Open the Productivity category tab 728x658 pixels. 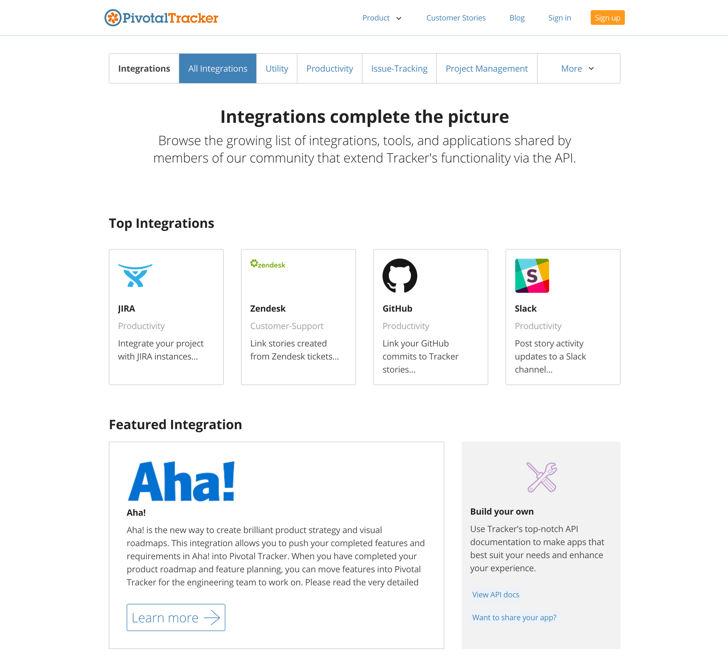point(329,69)
